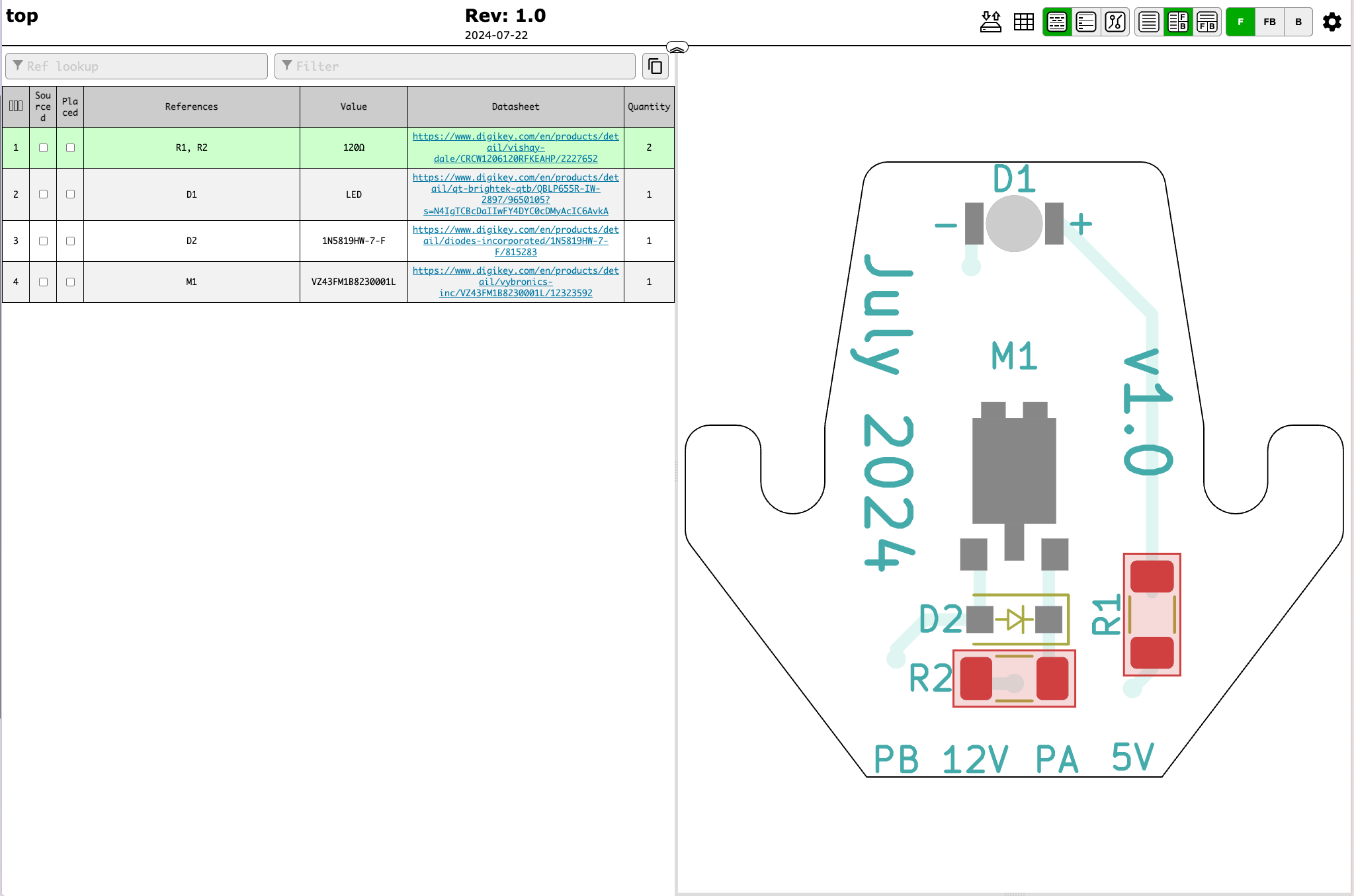Tick Placed checkbox for D2
The image size is (1354, 896).
pos(70,241)
